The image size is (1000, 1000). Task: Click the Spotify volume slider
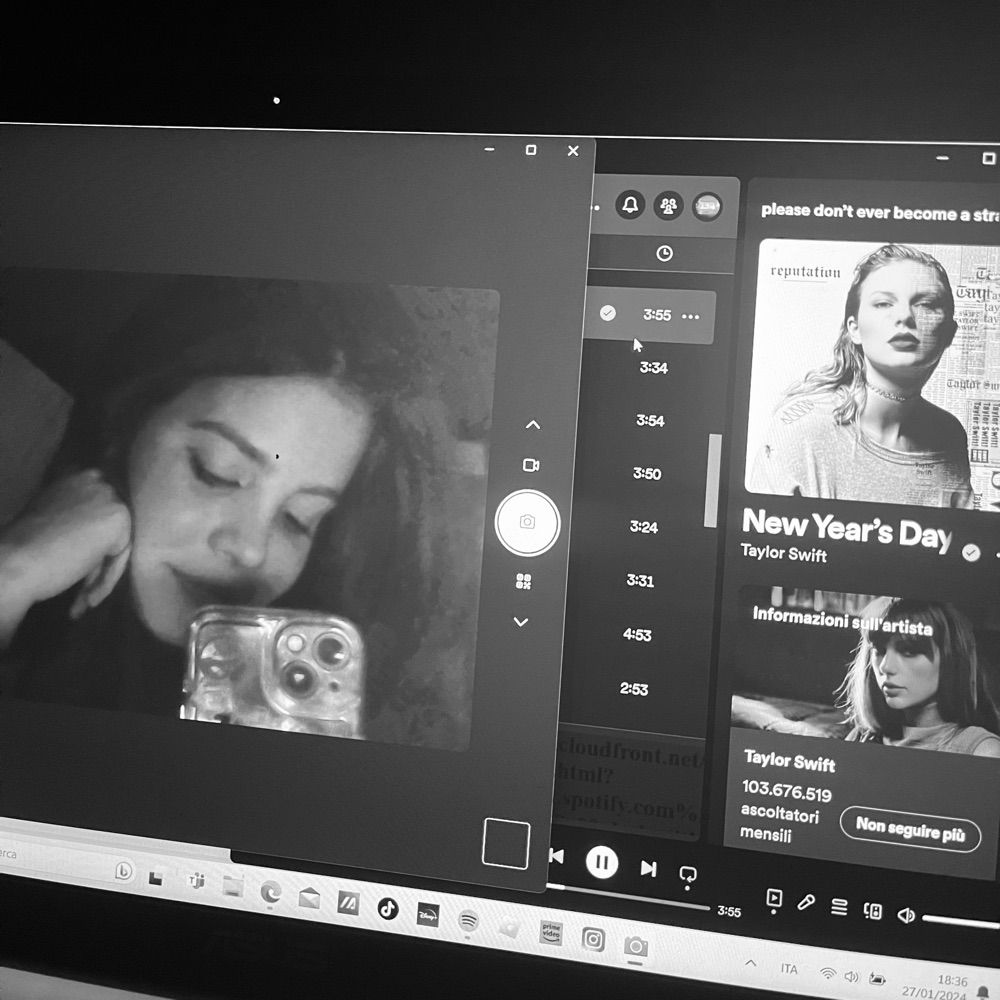961,922
